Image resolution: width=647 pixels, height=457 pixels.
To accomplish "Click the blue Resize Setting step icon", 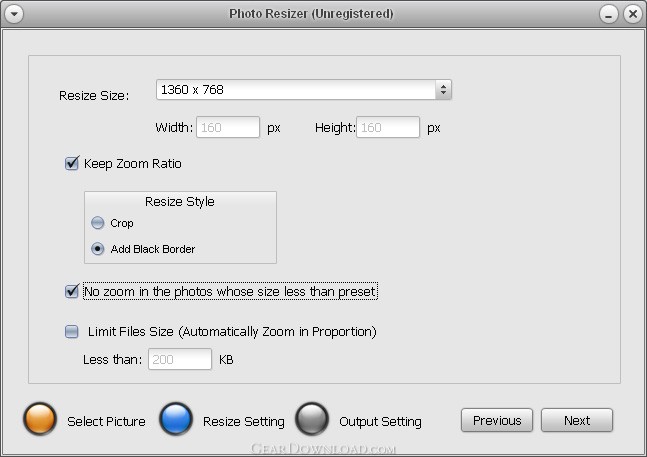I will click(176, 419).
